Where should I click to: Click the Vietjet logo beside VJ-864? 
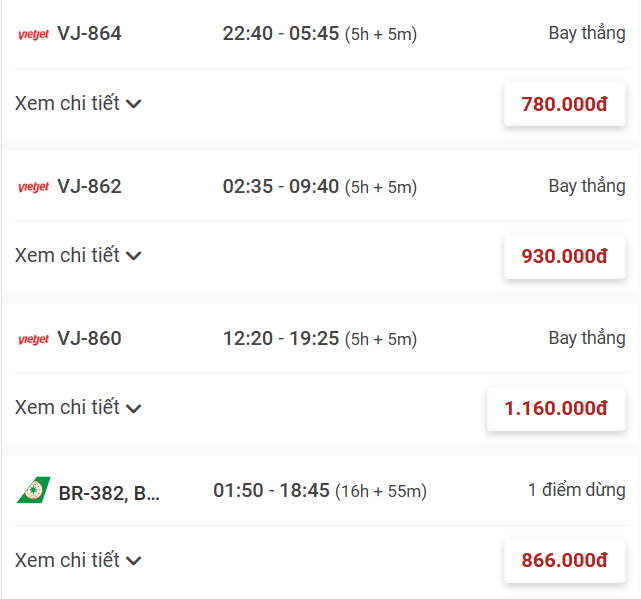[34, 35]
